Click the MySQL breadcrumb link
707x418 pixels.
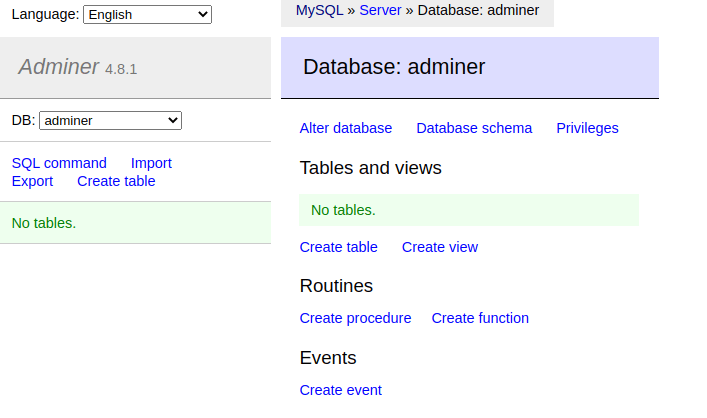click(319, 10)
